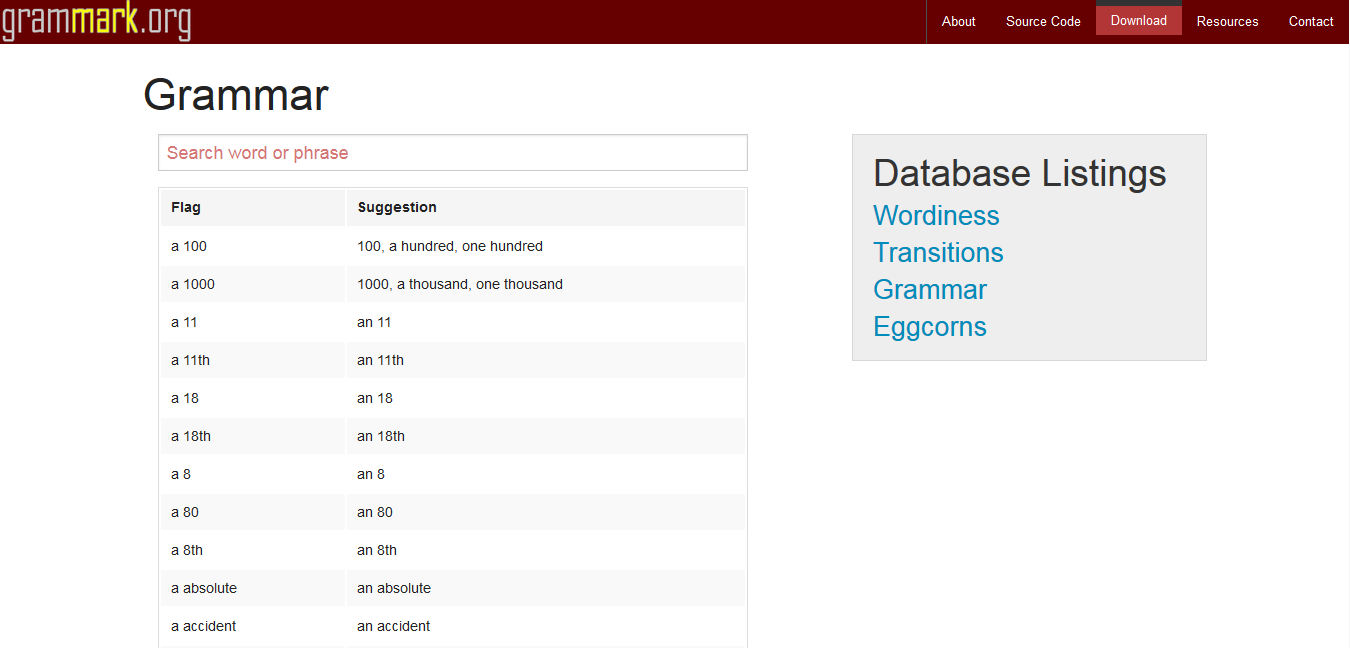The height and width of the screenshot is (648, 1350).
Task: Select the 'an 11th' suggestion cell
Action: point(546,360)
